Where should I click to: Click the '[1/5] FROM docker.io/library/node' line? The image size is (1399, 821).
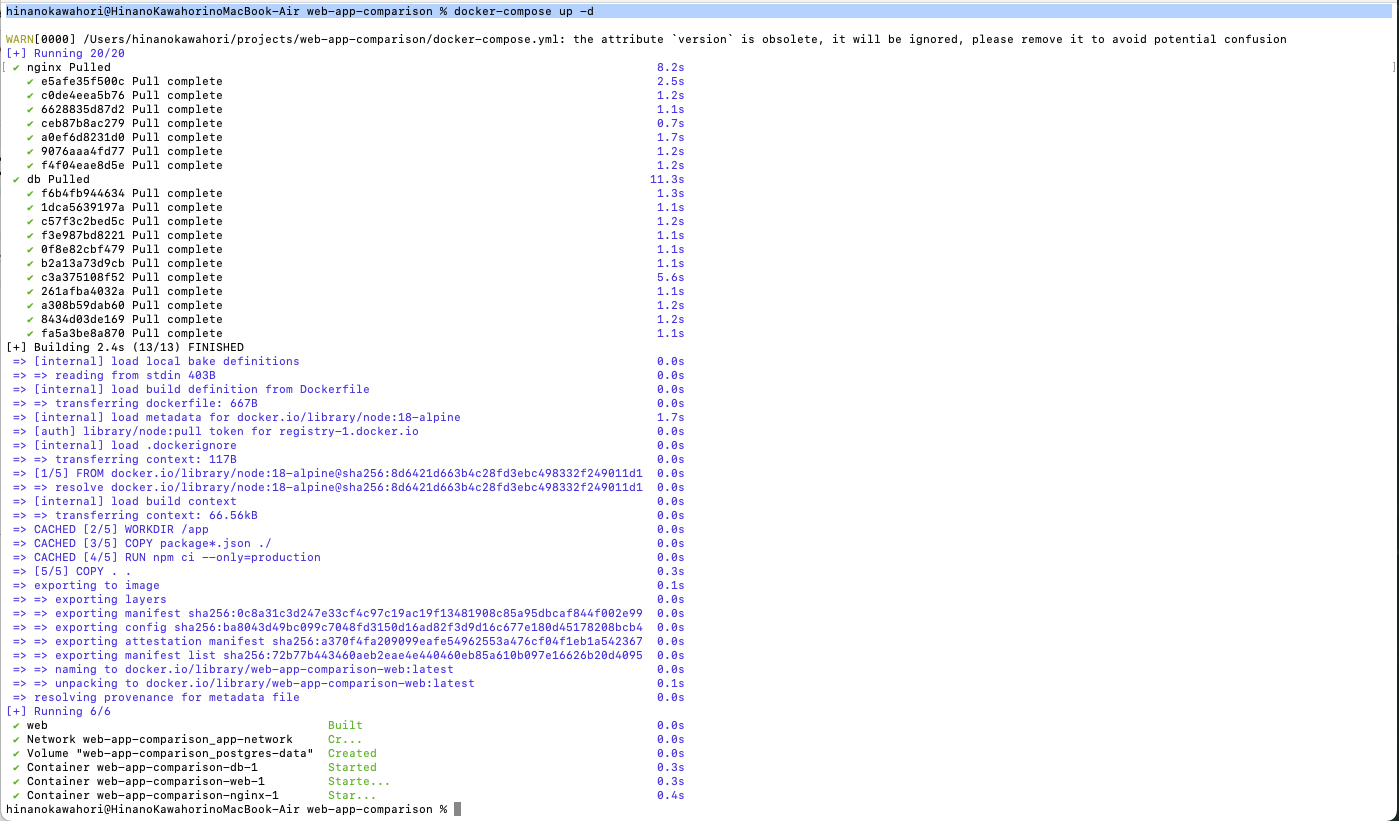328,473
